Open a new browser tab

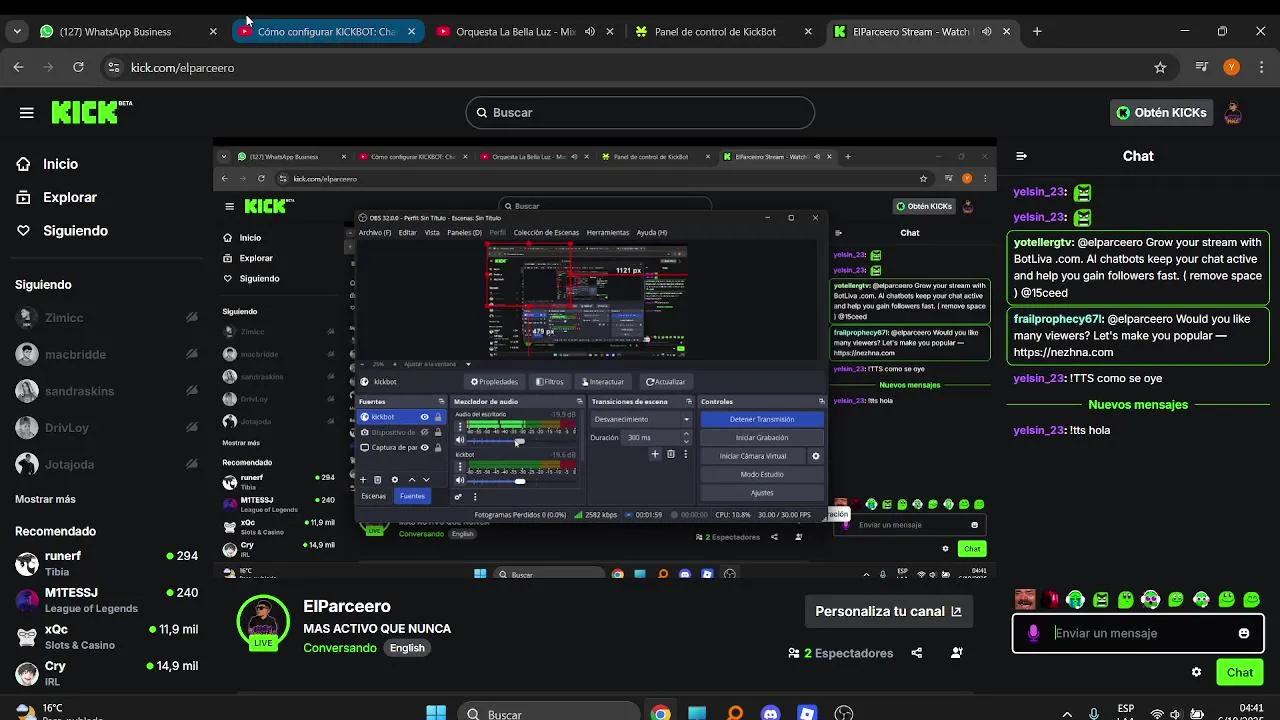tap(1037, 31)
